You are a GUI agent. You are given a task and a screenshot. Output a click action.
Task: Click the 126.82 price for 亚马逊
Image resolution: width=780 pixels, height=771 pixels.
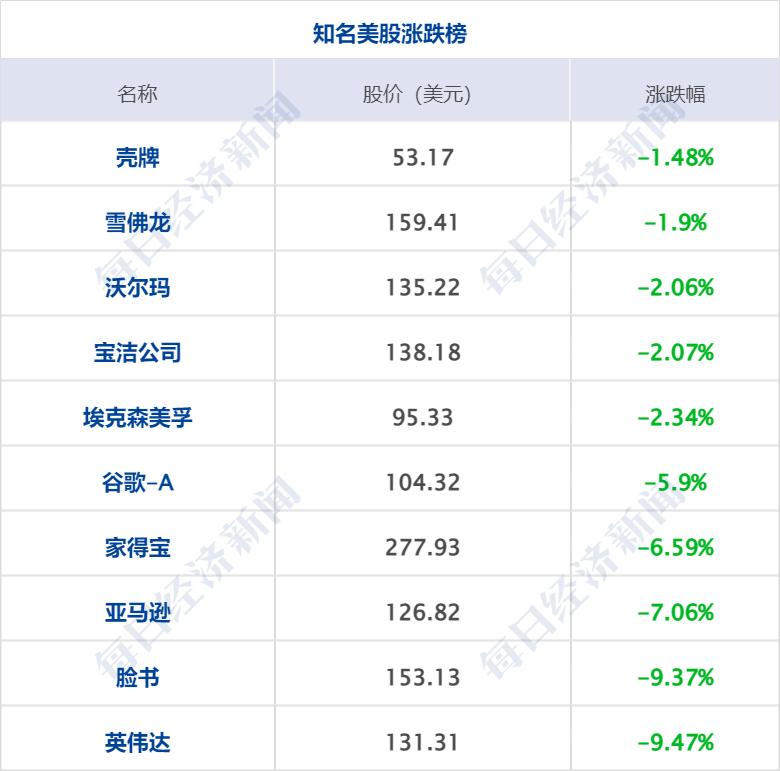(x=423, y=613)
